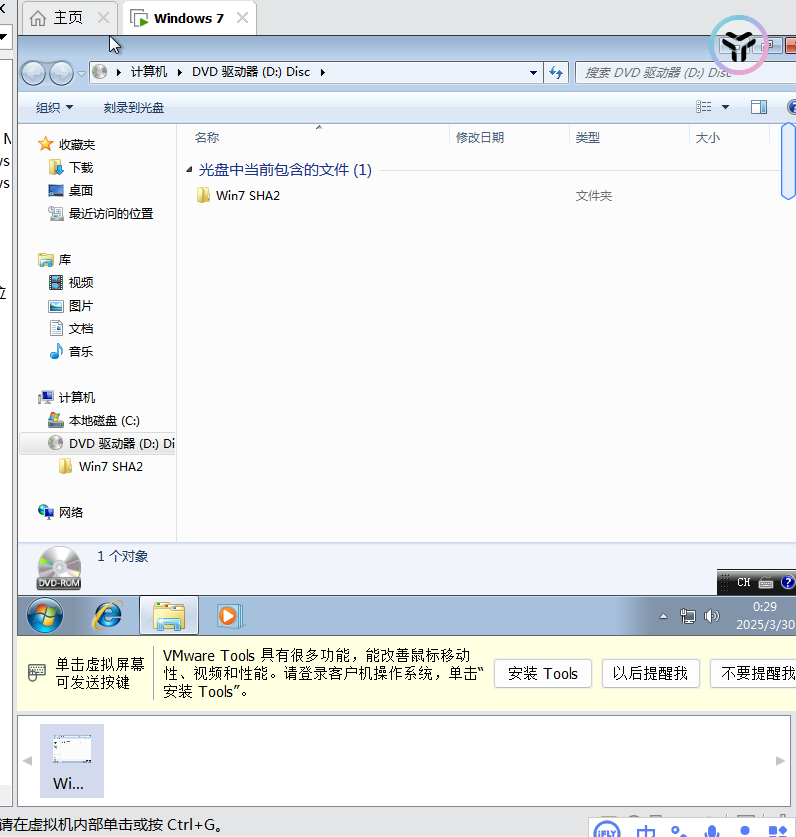
Task: Open the 文档 library
Action: [x=81, y=328]
